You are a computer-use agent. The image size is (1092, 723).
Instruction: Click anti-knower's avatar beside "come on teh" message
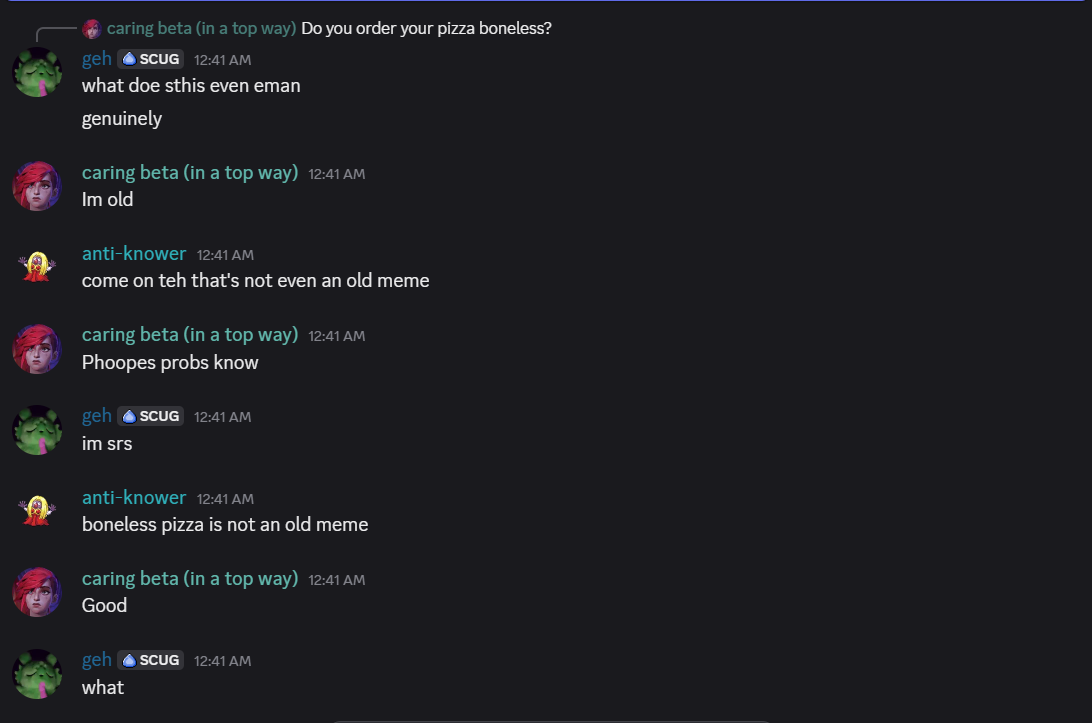pos(37,267)
